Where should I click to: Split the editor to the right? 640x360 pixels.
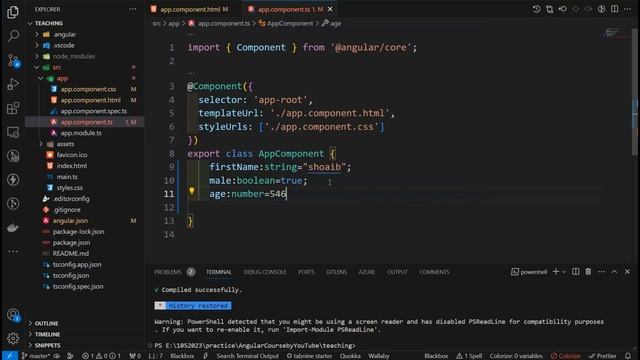[615, 9]
